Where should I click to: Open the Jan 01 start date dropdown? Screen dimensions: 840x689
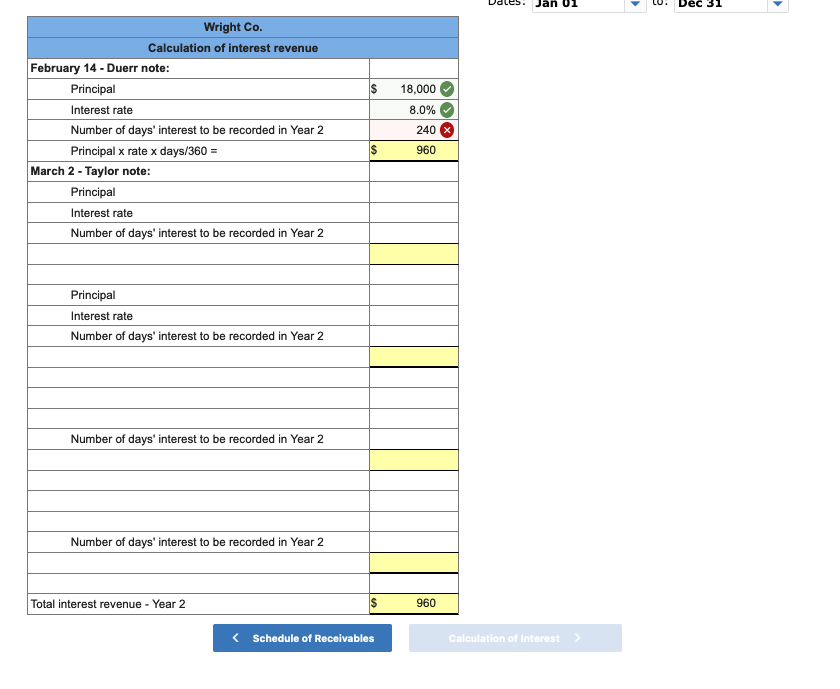(635, 4)
